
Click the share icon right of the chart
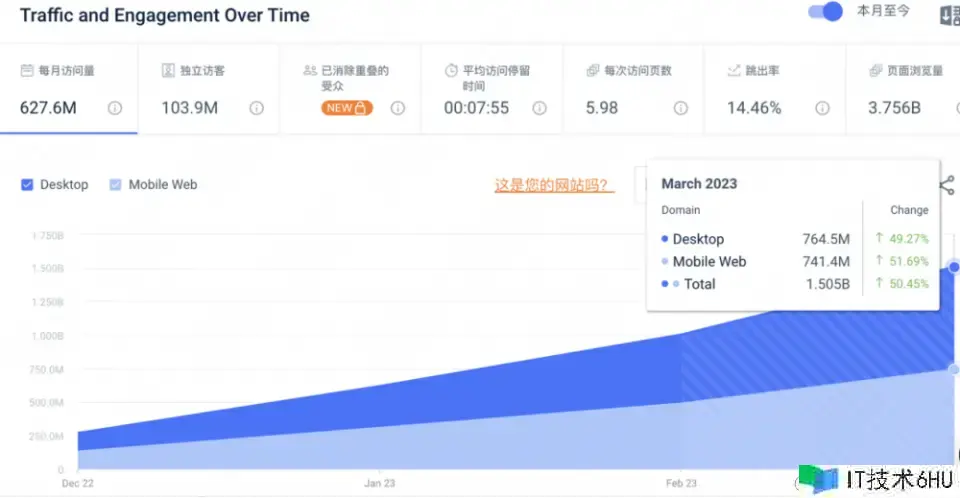pos(947,184)
